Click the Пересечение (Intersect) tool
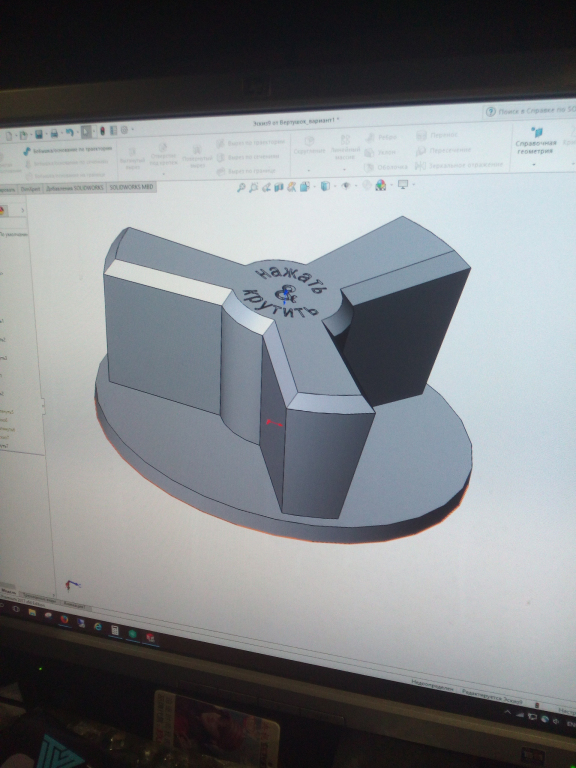Screen dimensions: 576x768 (x=444, y=150)
